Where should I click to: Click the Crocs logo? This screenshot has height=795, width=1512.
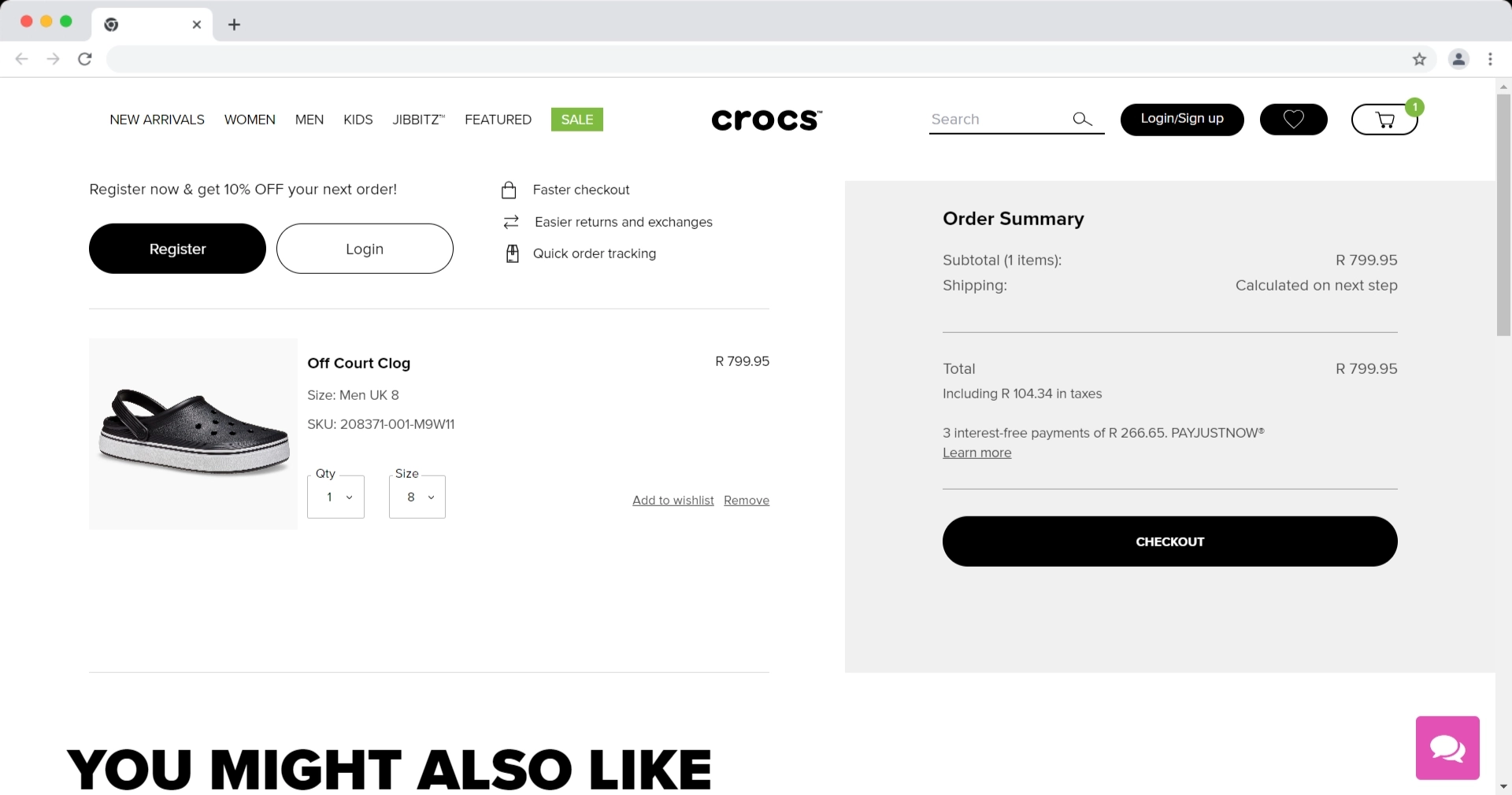tap(766, 120)
